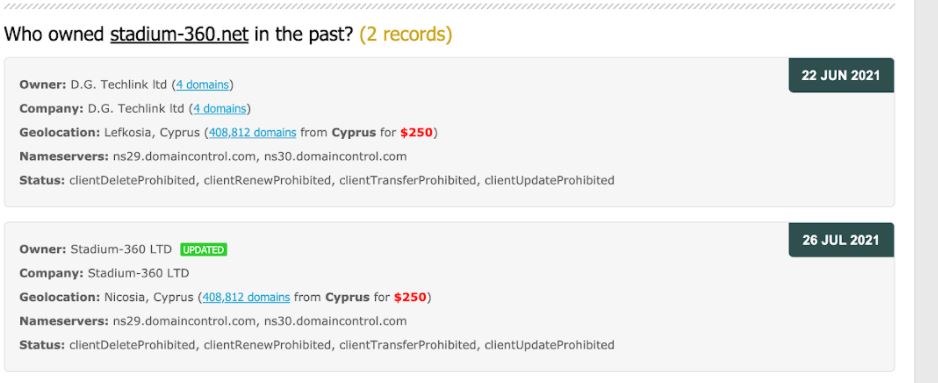Click the Lefkosia, Cyprus geolocation text

tap(152, 133)
